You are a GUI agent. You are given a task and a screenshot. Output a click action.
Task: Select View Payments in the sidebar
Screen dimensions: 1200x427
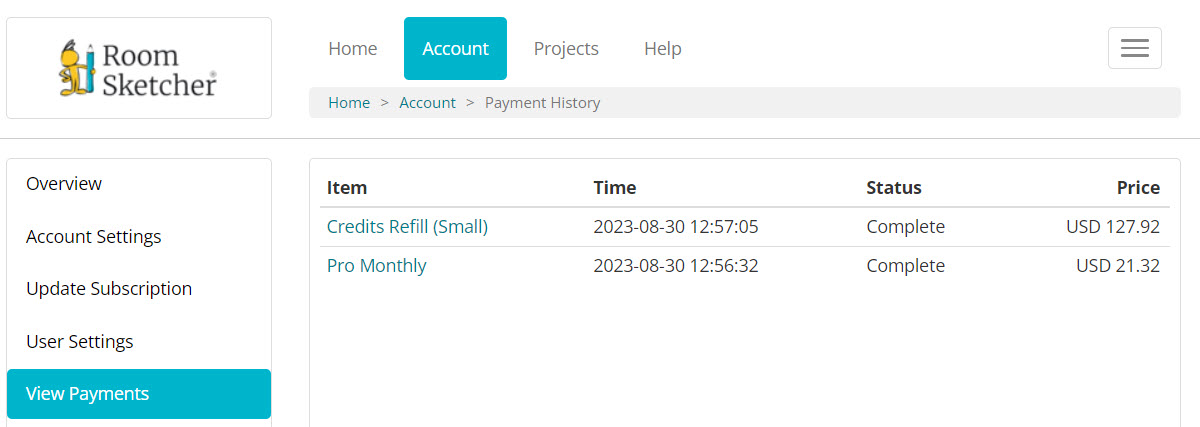point(139,394)
